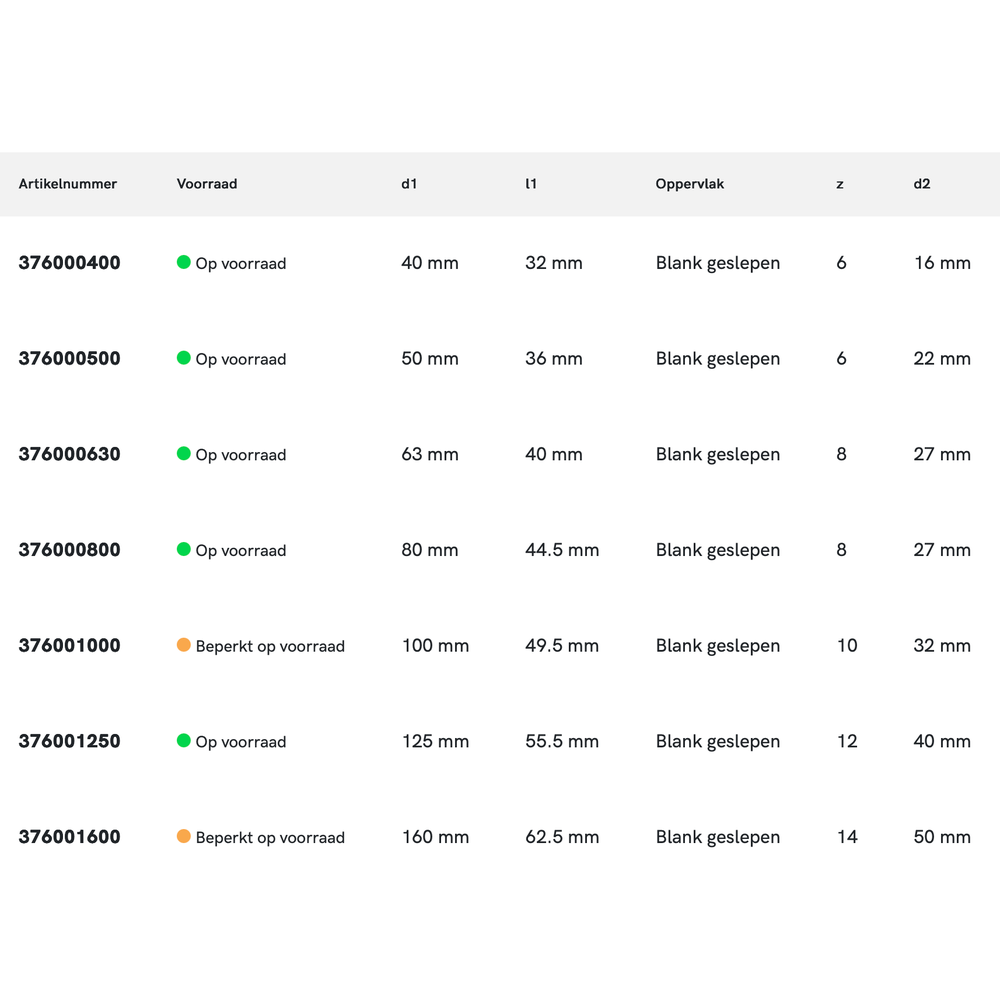Click the '50 mm' d2 value

coord(942,837)
